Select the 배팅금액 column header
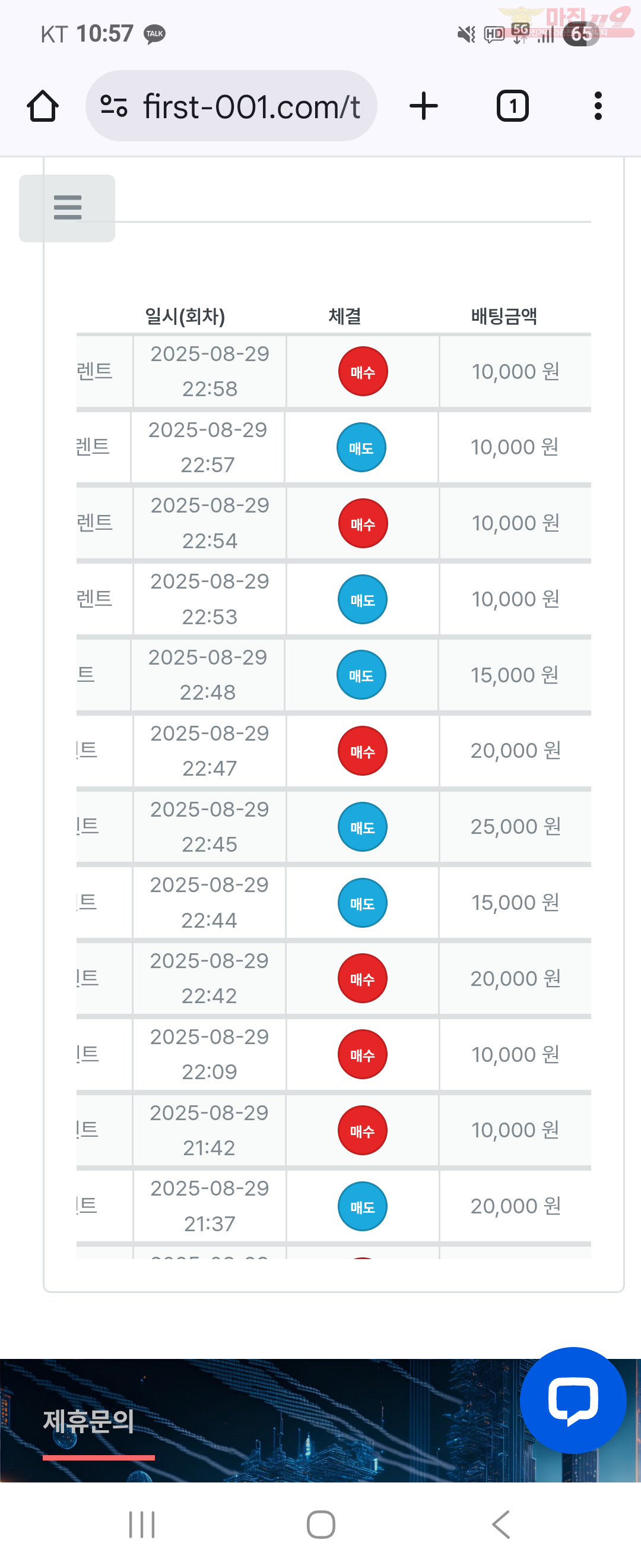This screenshot has height=1568, width=641. click(503, 316)
